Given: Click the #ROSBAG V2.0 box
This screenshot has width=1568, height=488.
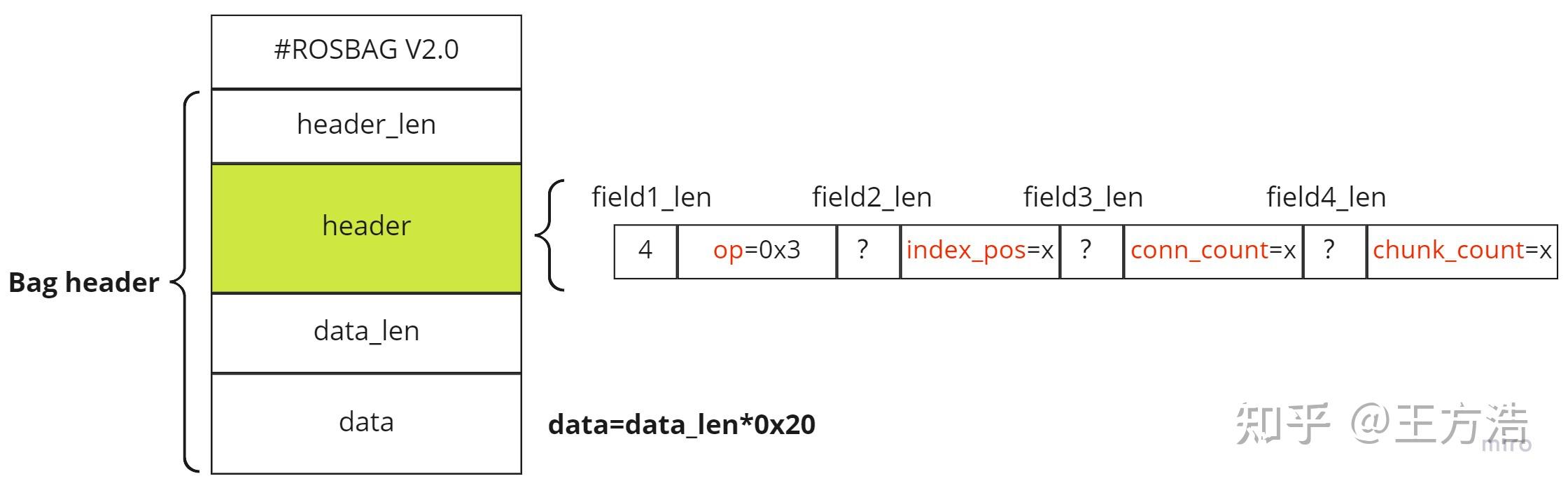Looking at the screenshot, I should (366, 51).
